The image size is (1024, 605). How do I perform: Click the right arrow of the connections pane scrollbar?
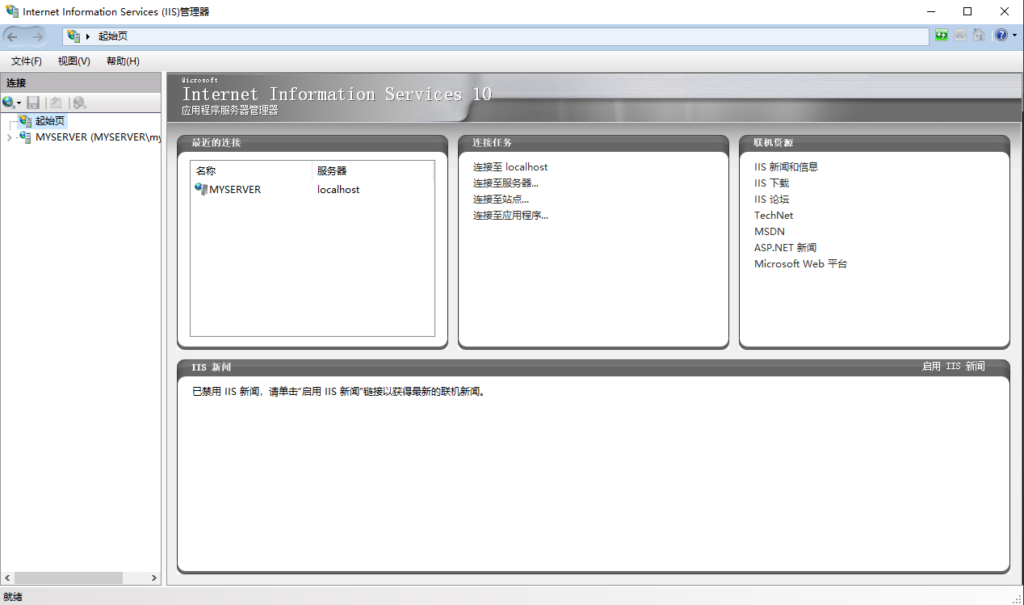coord(154,578)
